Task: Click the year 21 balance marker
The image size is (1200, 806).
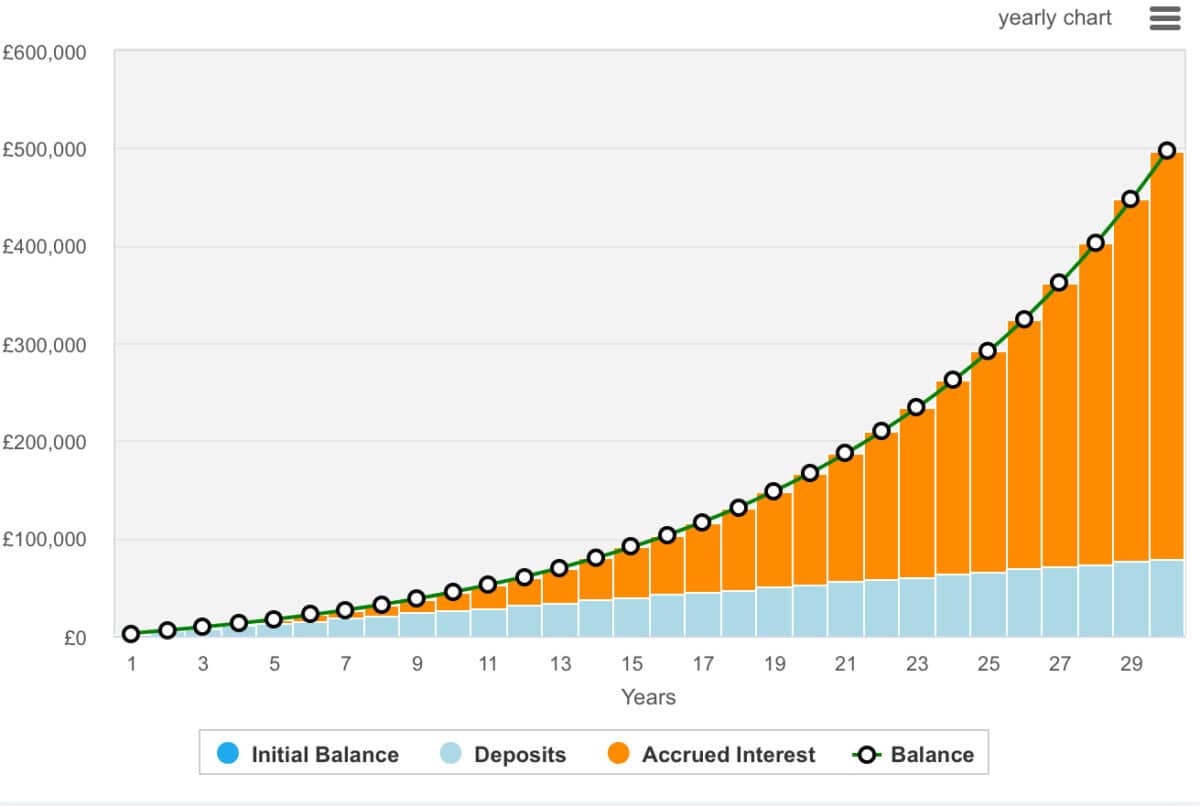Action: click(845, 453)
